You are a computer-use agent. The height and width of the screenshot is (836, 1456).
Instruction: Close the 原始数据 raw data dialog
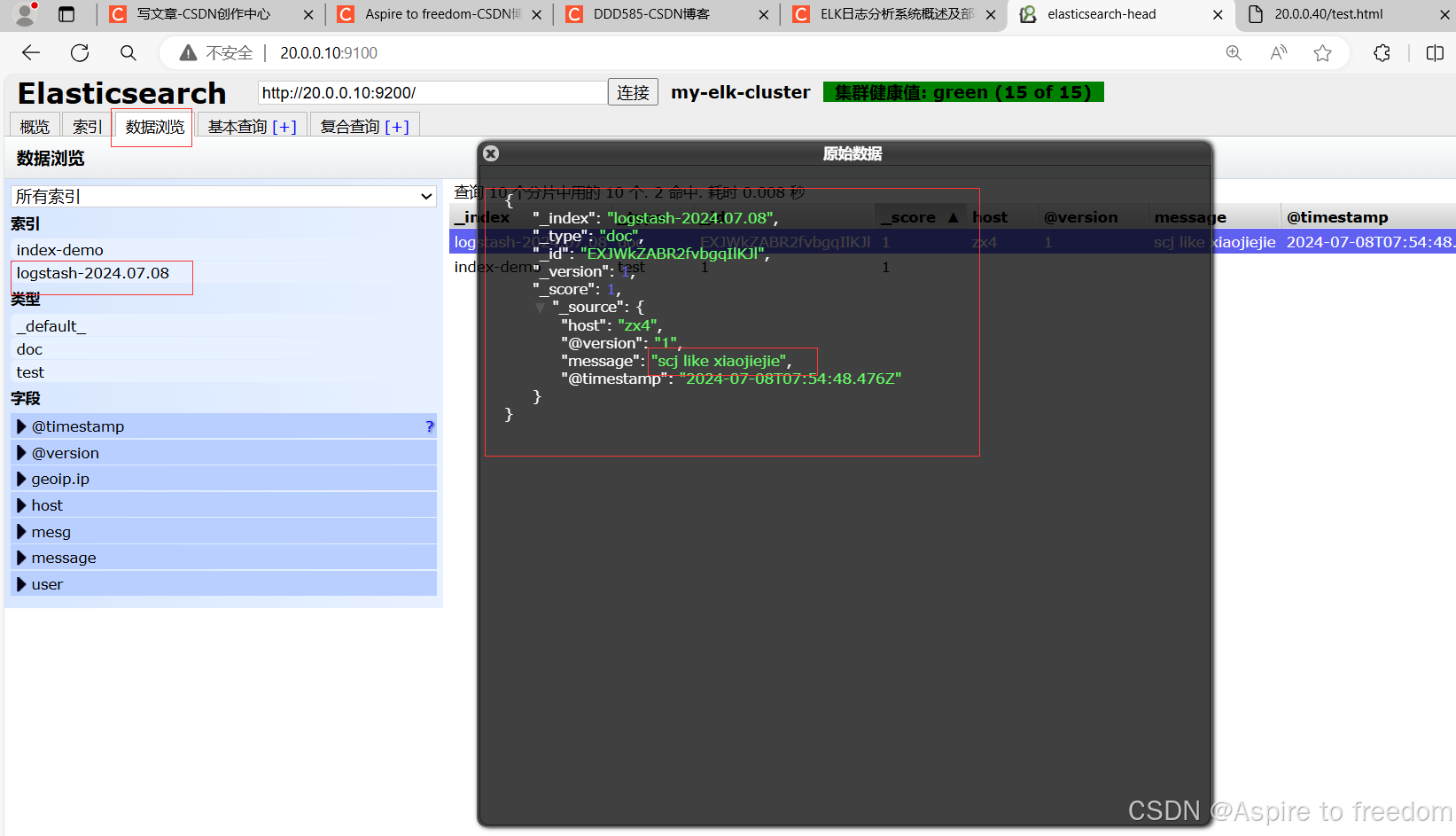pos(491,153)
